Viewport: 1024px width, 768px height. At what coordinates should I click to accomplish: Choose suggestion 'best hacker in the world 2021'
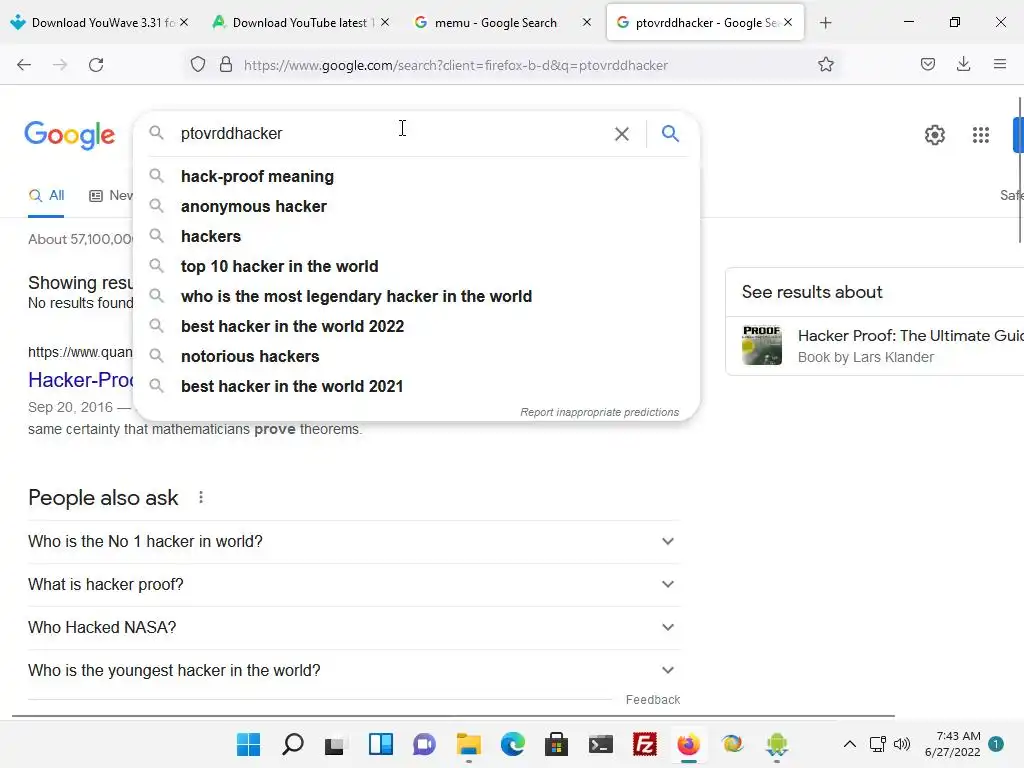click(x=416, y=387)
